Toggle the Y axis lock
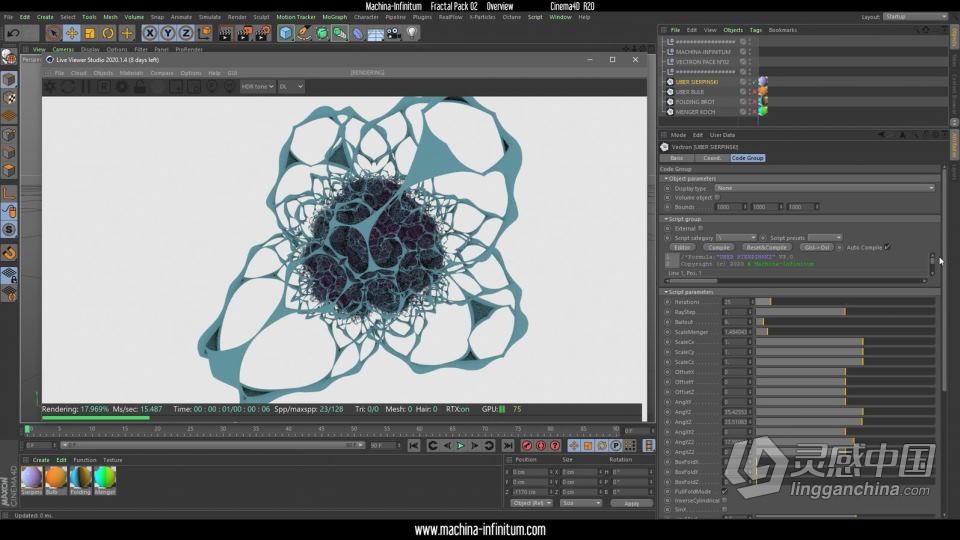Image resolution: width=960 pixels, height=540 pixels. [168, 33]
